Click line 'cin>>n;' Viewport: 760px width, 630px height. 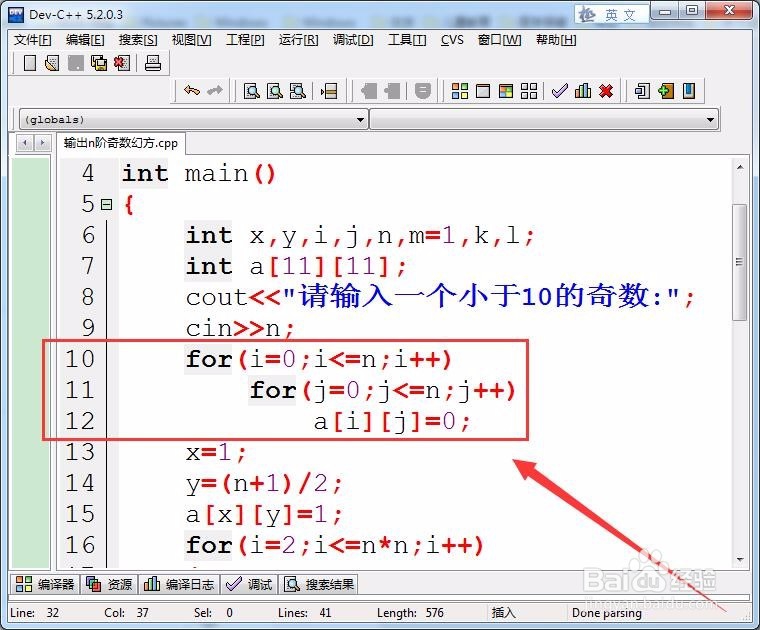240,329
